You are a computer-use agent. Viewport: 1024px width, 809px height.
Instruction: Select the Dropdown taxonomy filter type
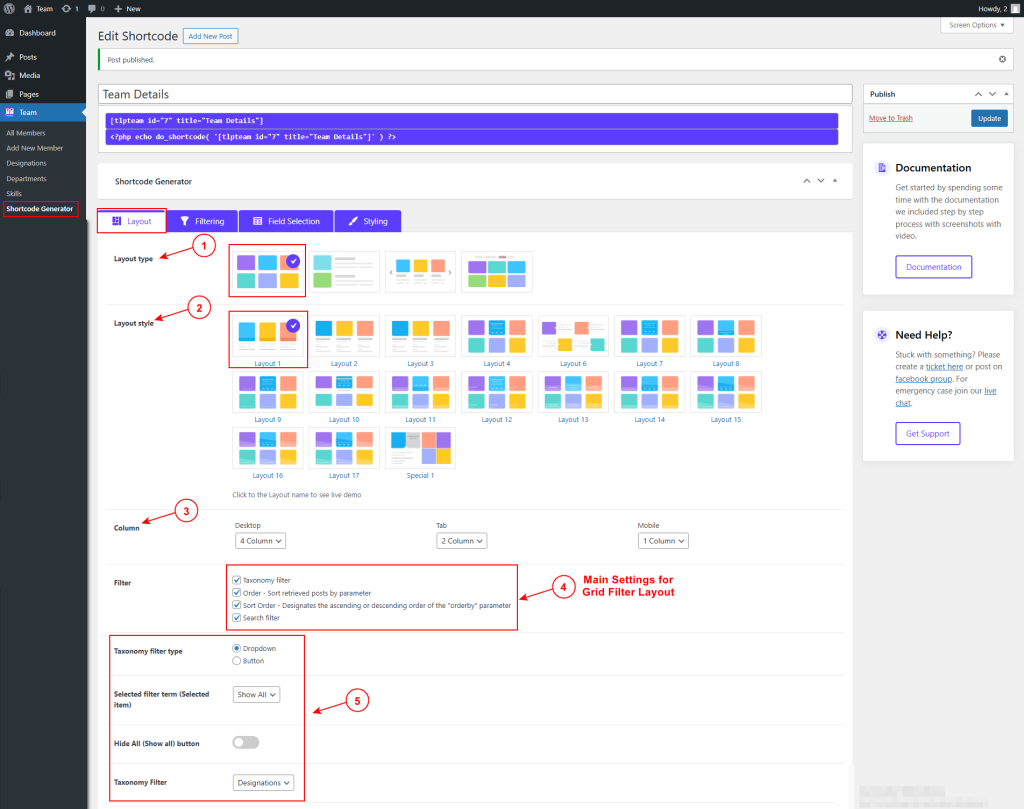[x=236, y=648]
